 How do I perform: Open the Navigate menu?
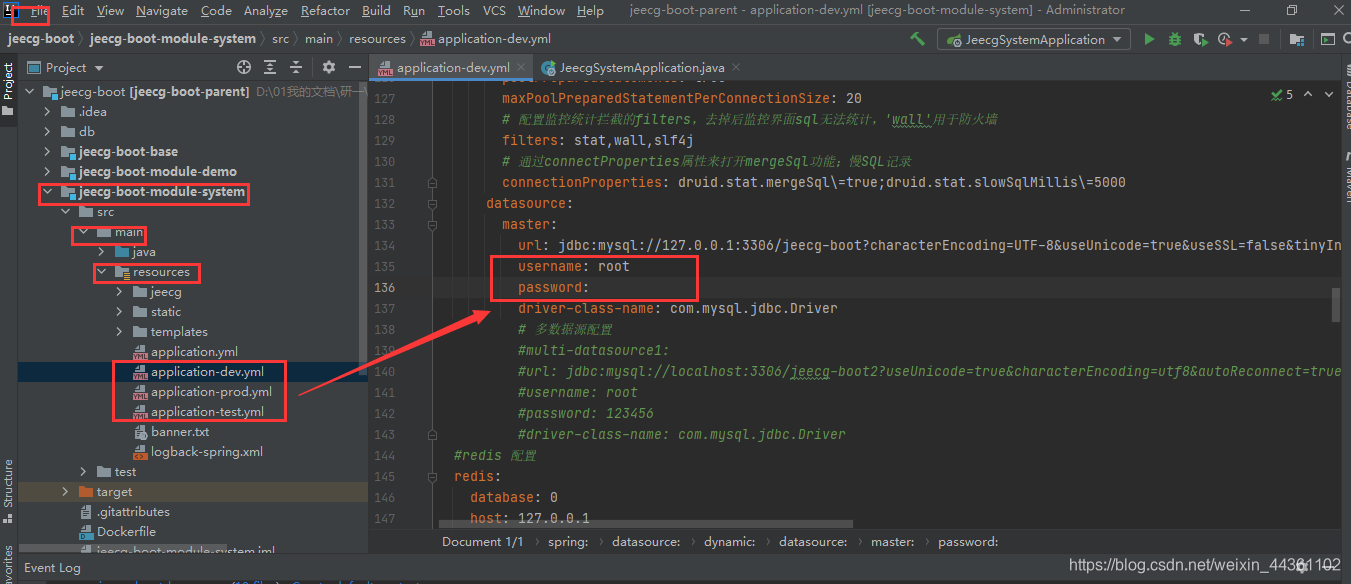(x=162, y=10)
